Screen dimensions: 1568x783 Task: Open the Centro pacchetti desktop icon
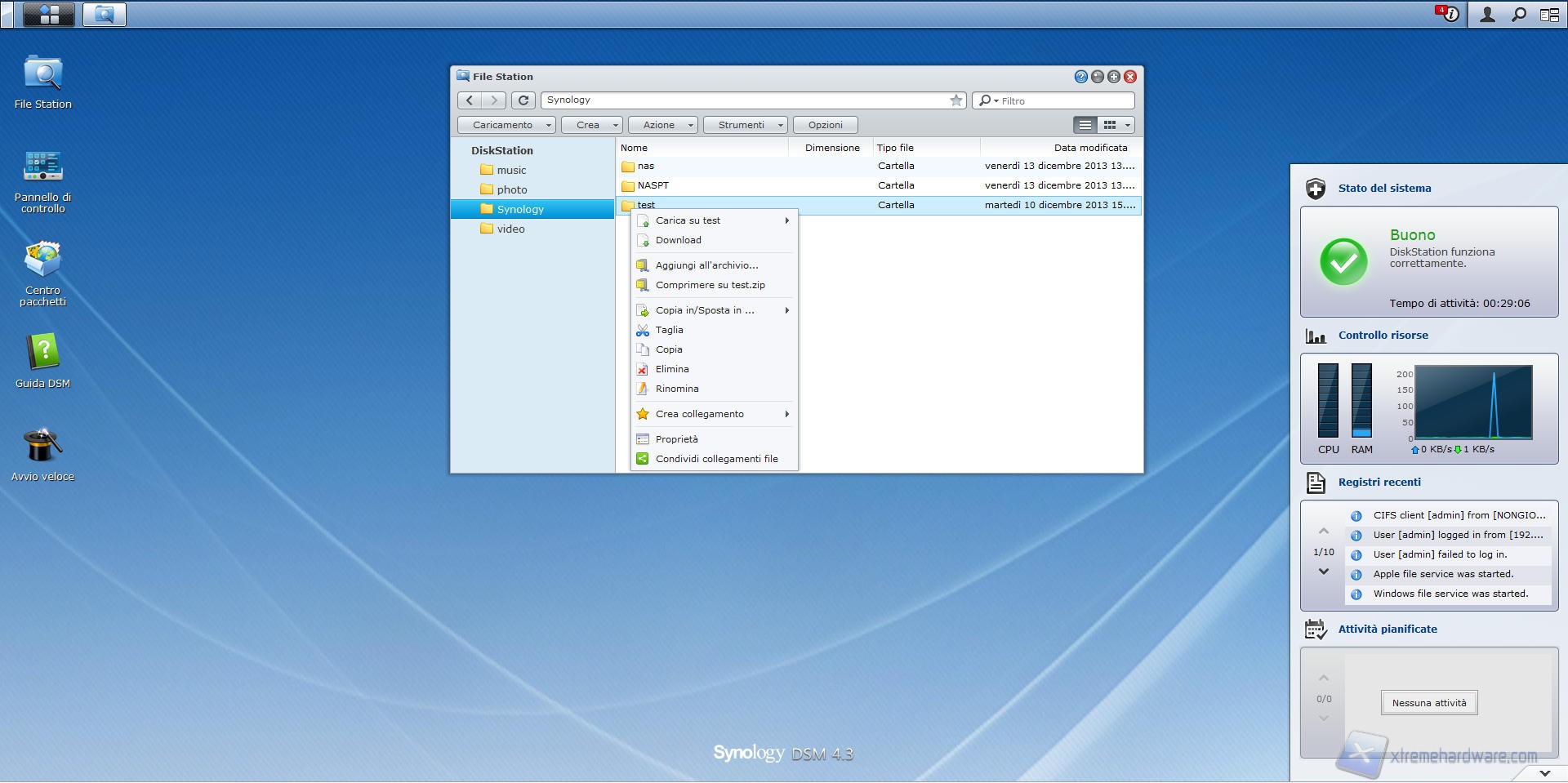click(x=42, y=261)
